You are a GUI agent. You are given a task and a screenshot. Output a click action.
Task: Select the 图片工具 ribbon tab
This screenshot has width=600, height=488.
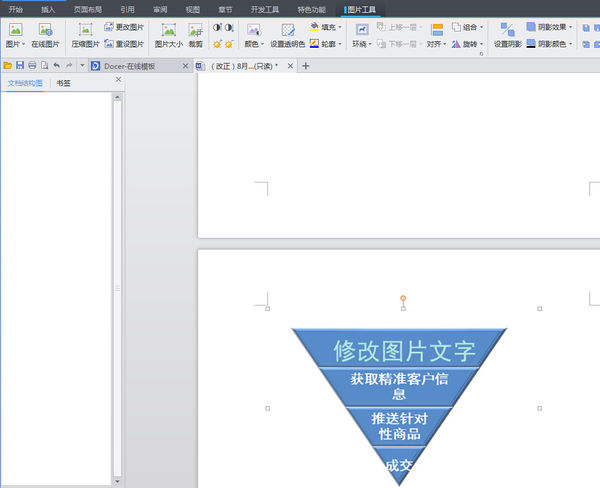360,10
